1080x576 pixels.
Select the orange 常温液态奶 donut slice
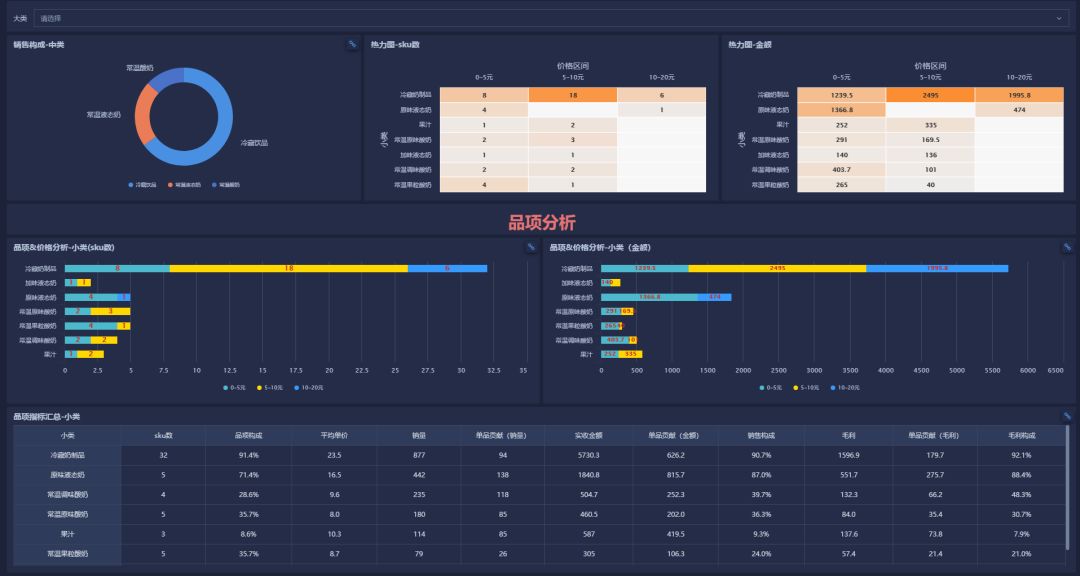[143, 115]
